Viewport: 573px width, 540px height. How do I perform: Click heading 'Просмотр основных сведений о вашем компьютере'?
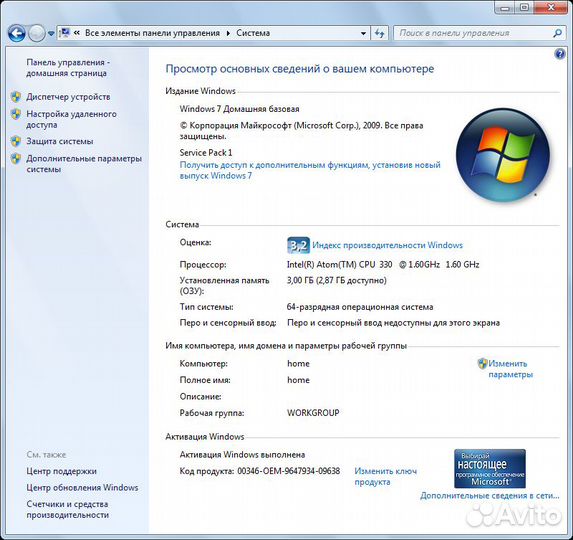tap(300, 69)
